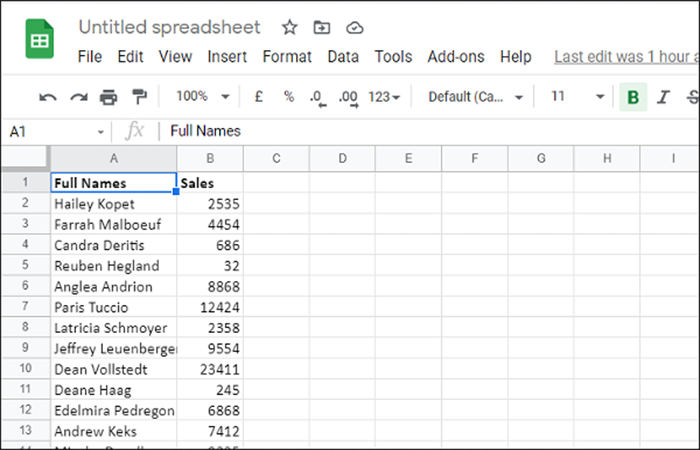Select column D header
700x450 pixels.
(342, 158)
